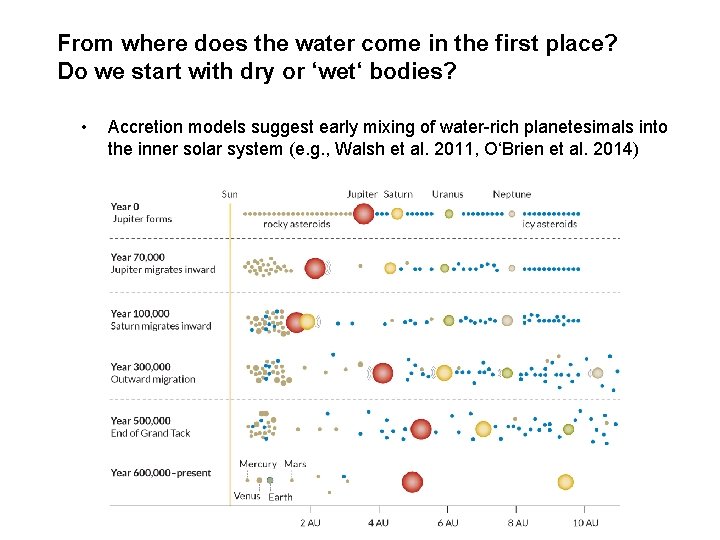Click red Jupiter in the Year 300,000 row

point(382,373)
